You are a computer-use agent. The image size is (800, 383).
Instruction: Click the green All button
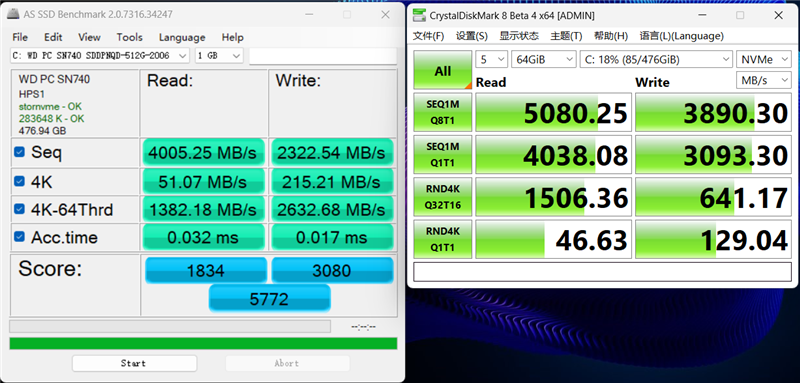pos(443,70)
